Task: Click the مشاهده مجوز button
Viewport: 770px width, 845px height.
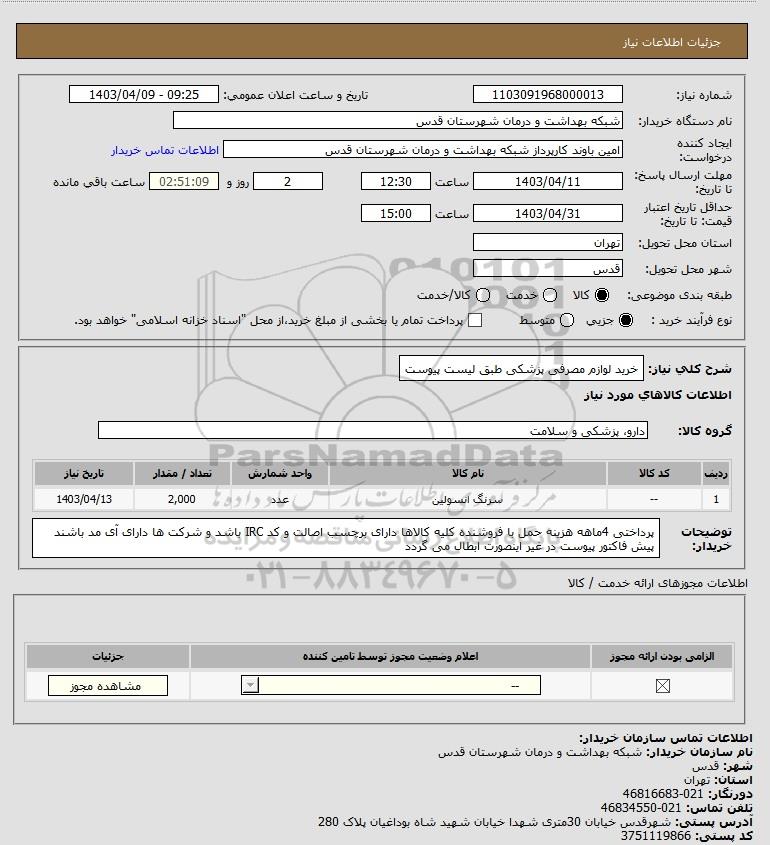Action: click(x=108, y=685)
